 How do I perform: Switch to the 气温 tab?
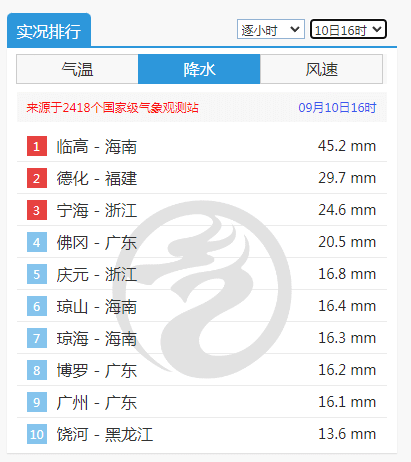coord(77,69)
